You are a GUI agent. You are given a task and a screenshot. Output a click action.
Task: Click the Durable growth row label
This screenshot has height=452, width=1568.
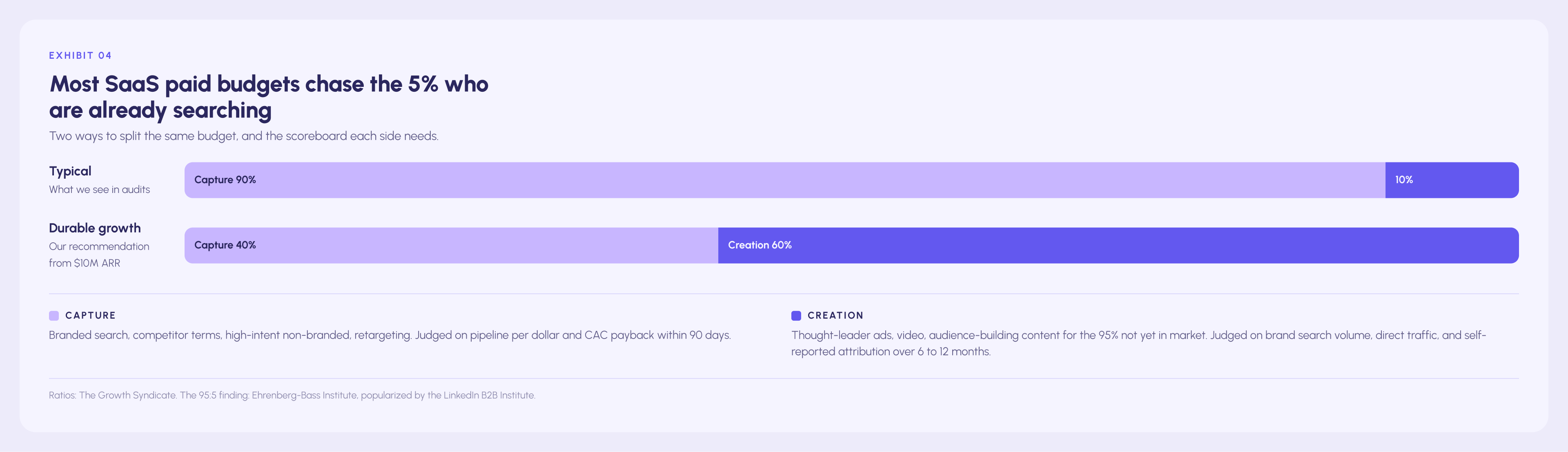pyautogui.click(x=94, y=228)
